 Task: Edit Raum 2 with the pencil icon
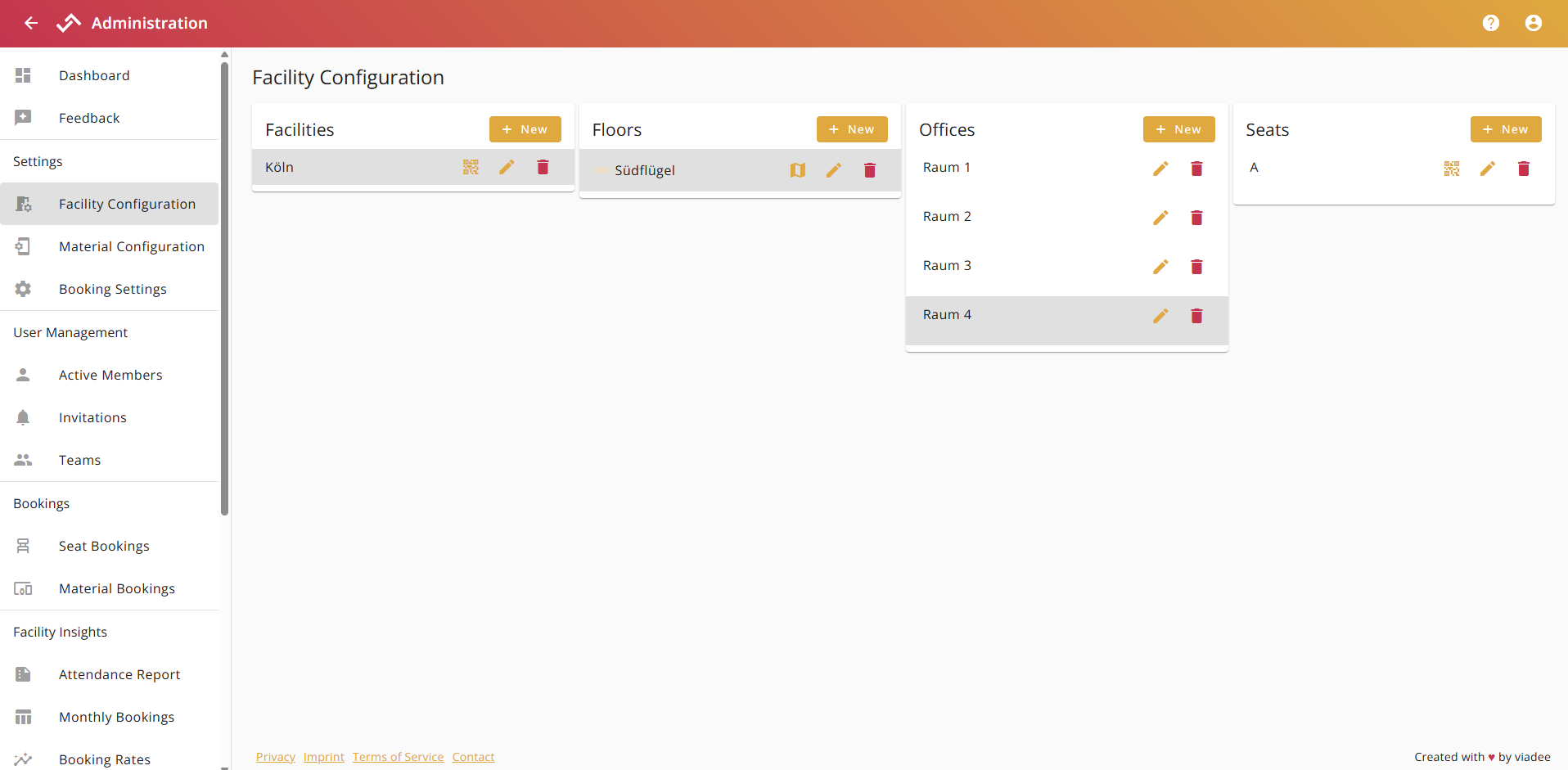click(1160, 218)
